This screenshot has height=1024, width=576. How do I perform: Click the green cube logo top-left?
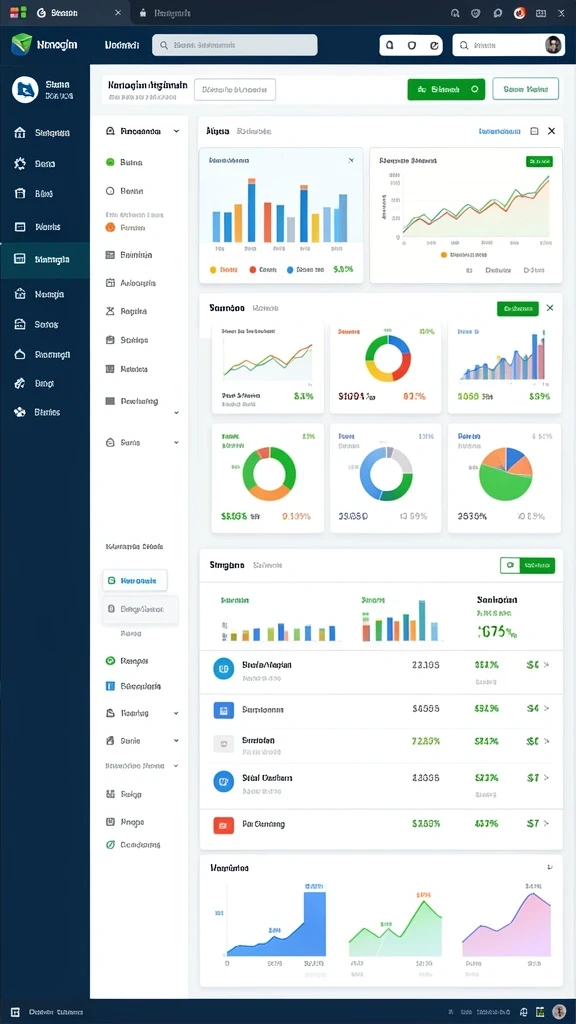tap(21, 44)
